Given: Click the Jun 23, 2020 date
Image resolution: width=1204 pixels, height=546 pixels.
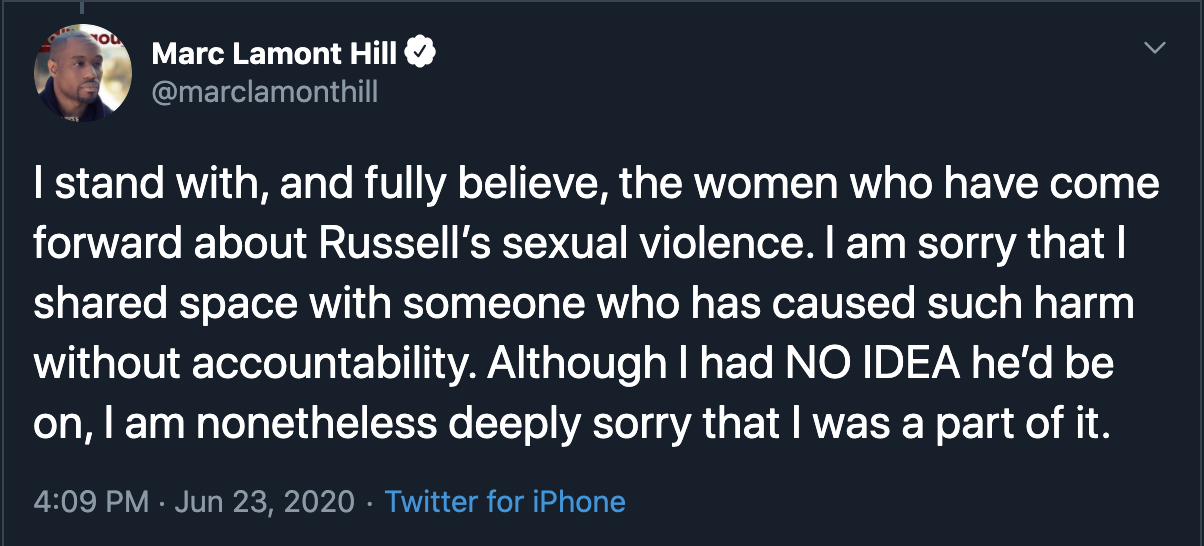Looking at the screenshot, I should coord(264,501).
